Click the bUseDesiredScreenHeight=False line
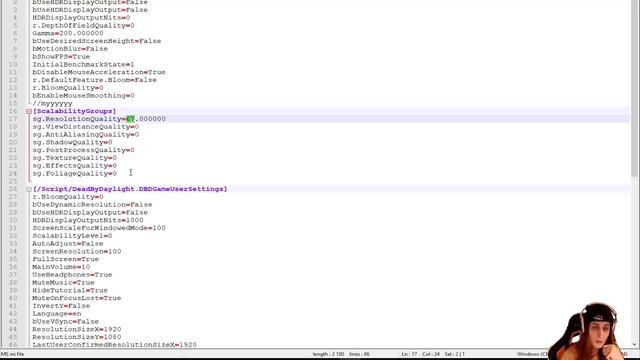This screenshot has height=360, width=640. coord(97,41)
